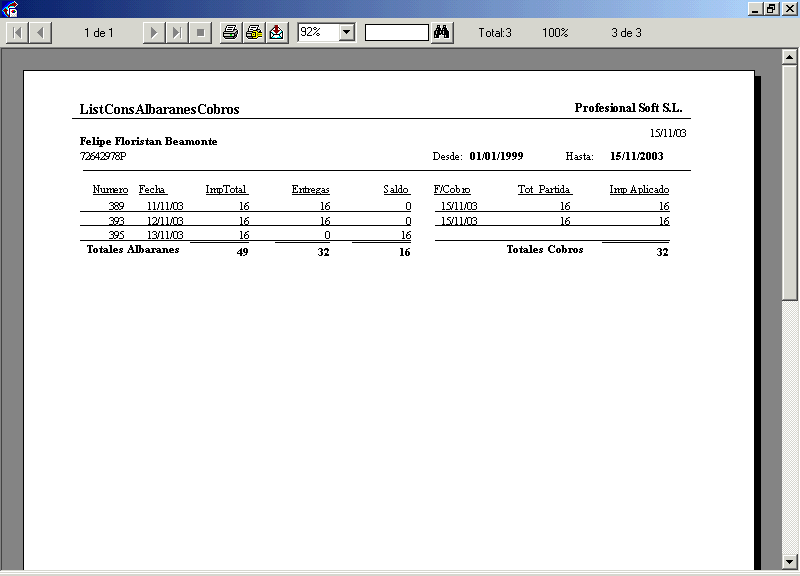Go to the previous report page
Screen dimensions: 800x576
(40, 33)
